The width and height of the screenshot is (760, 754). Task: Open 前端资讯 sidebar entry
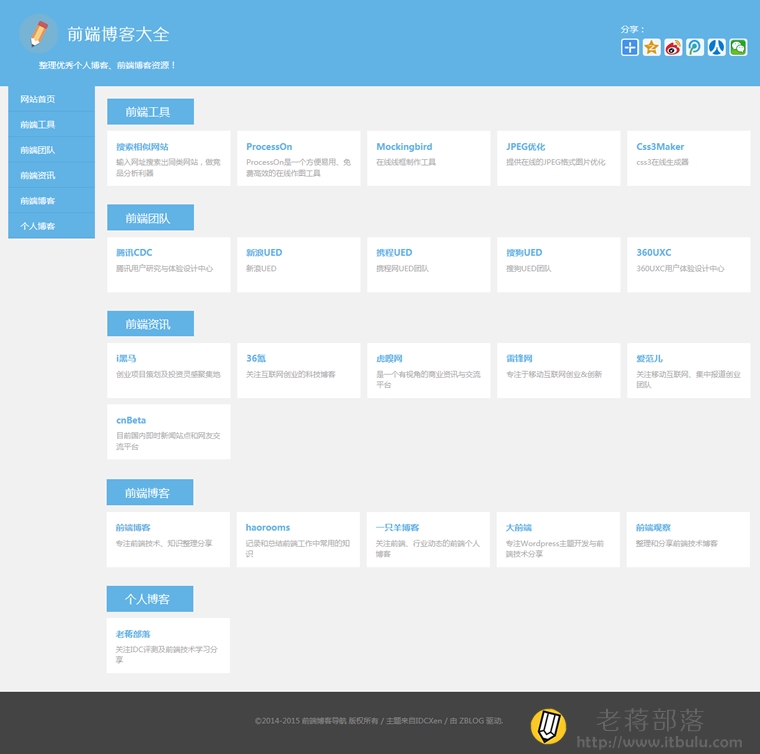pyautogui.click(x=51, y=175)
